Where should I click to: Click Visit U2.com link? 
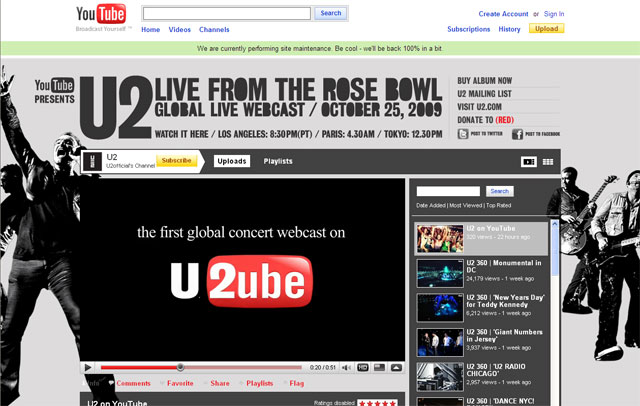coord(479,107)
